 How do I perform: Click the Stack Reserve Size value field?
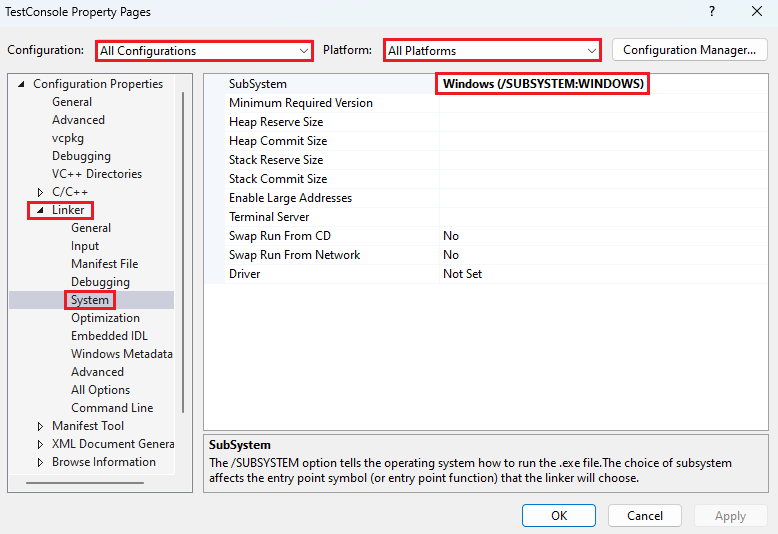pyautogui.click(x=603, y=160)
